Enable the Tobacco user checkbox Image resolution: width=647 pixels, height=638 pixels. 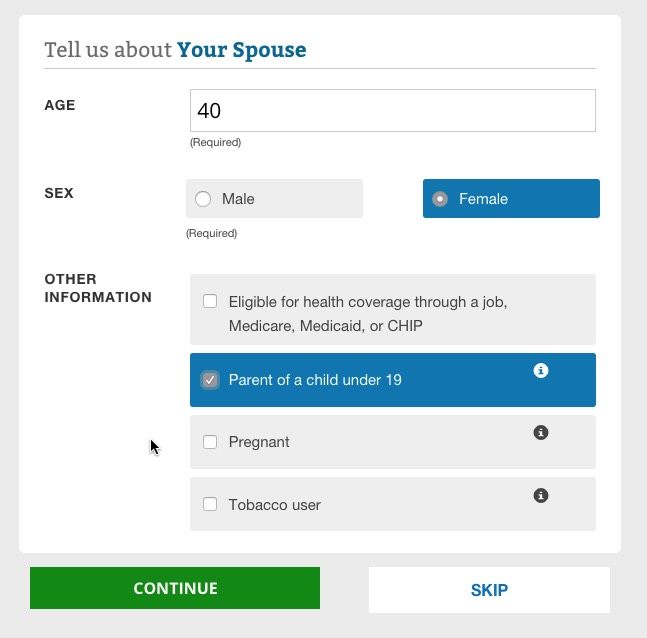point(210,504)
